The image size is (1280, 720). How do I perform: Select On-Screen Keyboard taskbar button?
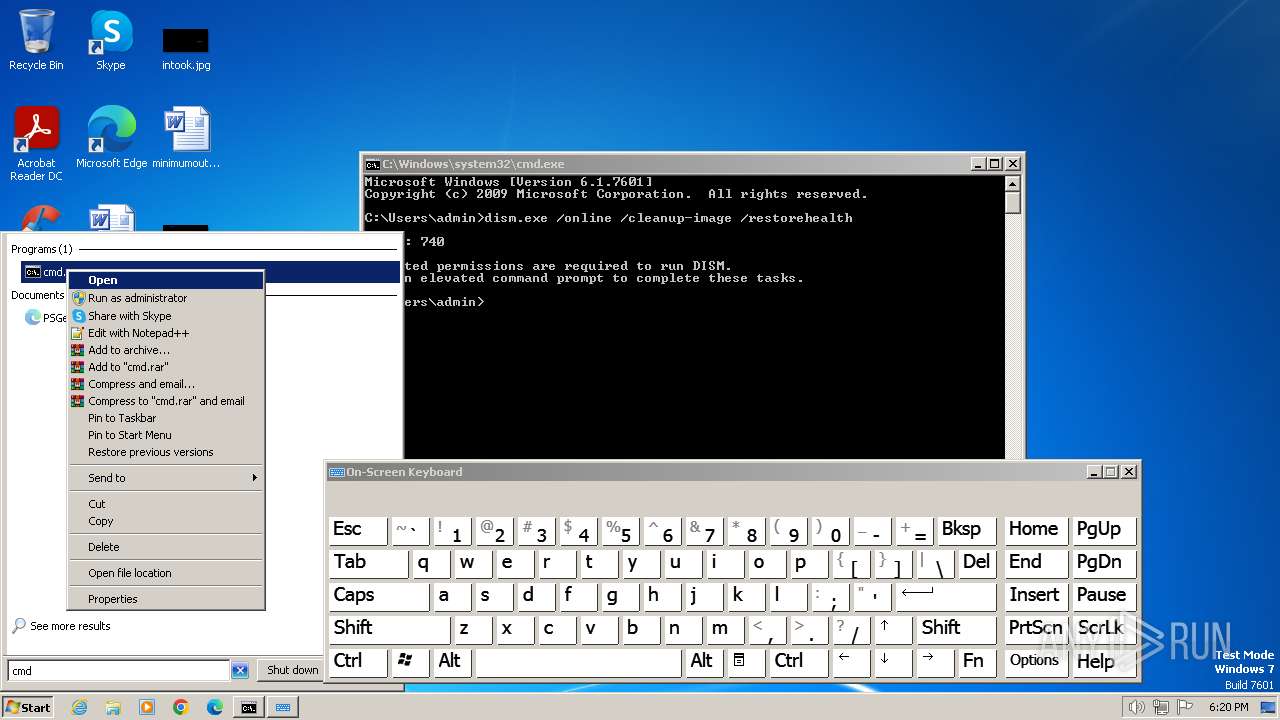click(282, 707)
